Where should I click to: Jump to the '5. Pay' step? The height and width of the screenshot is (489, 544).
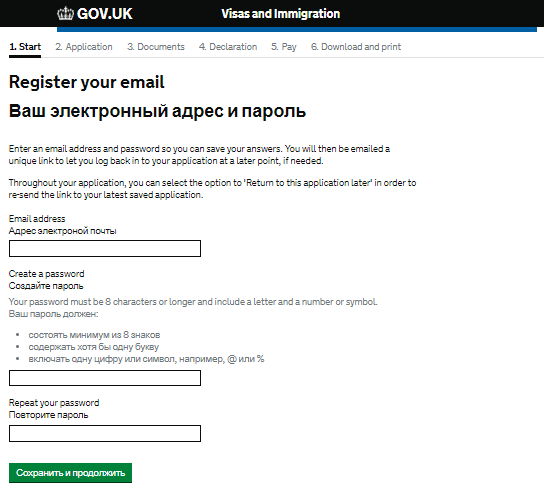pos(284,47)
